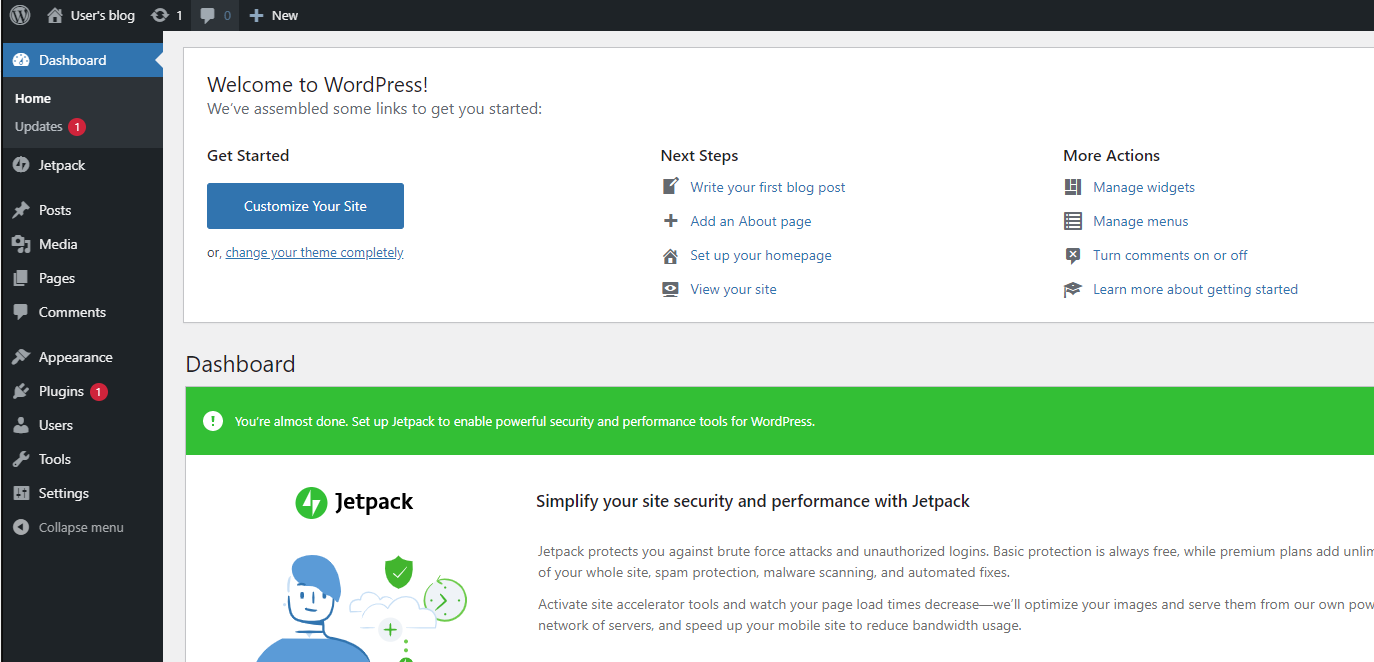Click the Jetpack sidebar icon
Screen dimensions: 1374x662
click(21, 165)
